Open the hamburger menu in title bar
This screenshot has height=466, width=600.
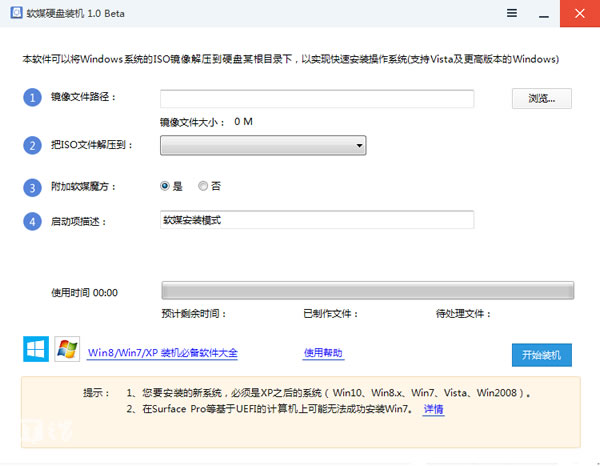click(x=512, y=13)
